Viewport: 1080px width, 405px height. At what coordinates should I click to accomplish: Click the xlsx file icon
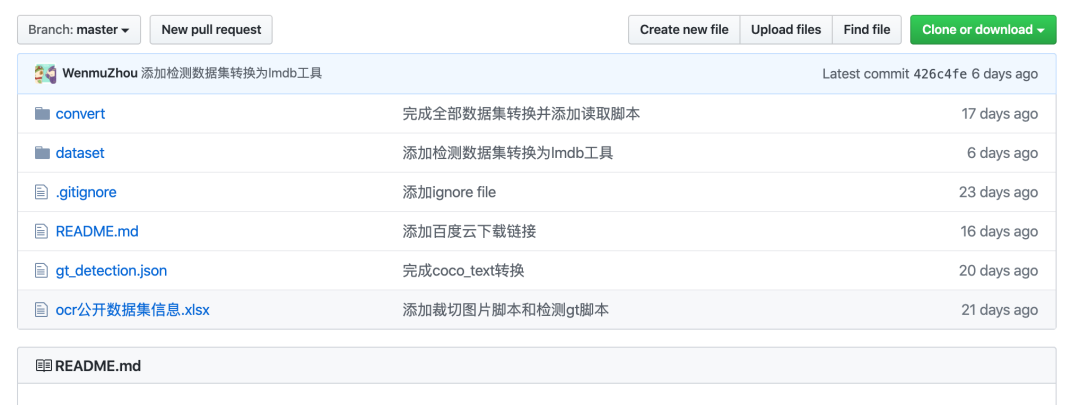pyautogui.click(x=42, y=310)
